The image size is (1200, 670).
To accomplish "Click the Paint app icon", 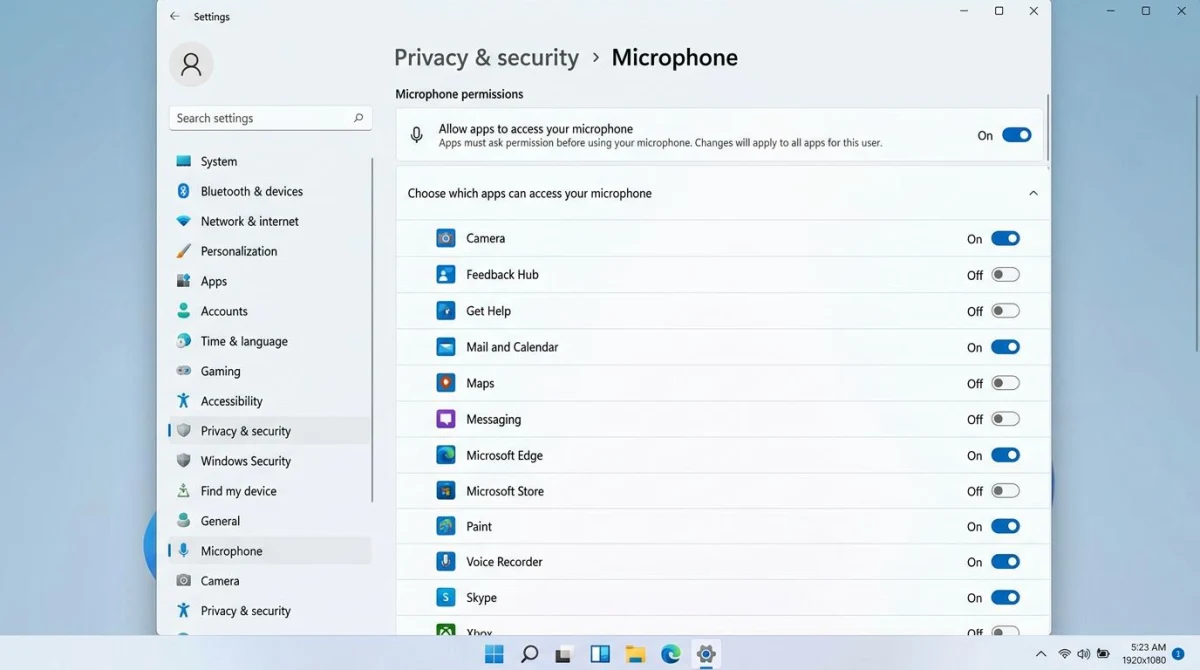I will tap(446, 526).
